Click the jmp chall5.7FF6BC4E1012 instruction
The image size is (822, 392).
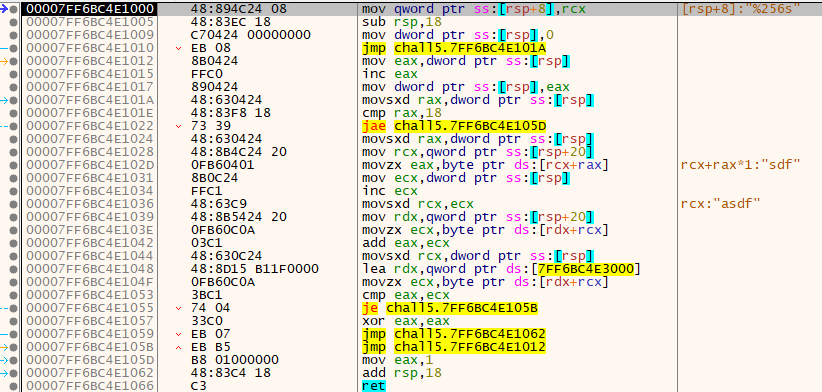click(x=453, y=347)
